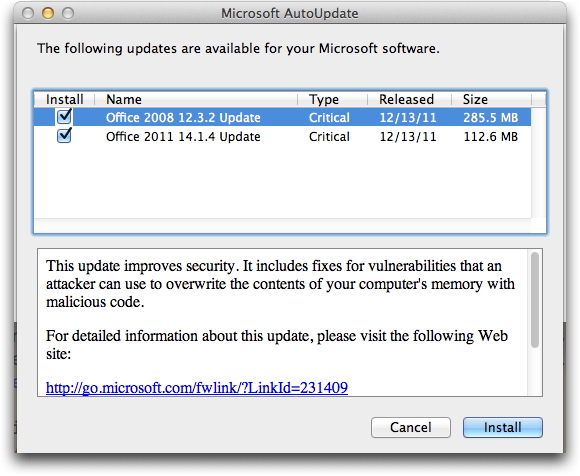Screen dimensions: 580x476
Task: Click the 285.5 MB size cell
Action: click(490, 118)
